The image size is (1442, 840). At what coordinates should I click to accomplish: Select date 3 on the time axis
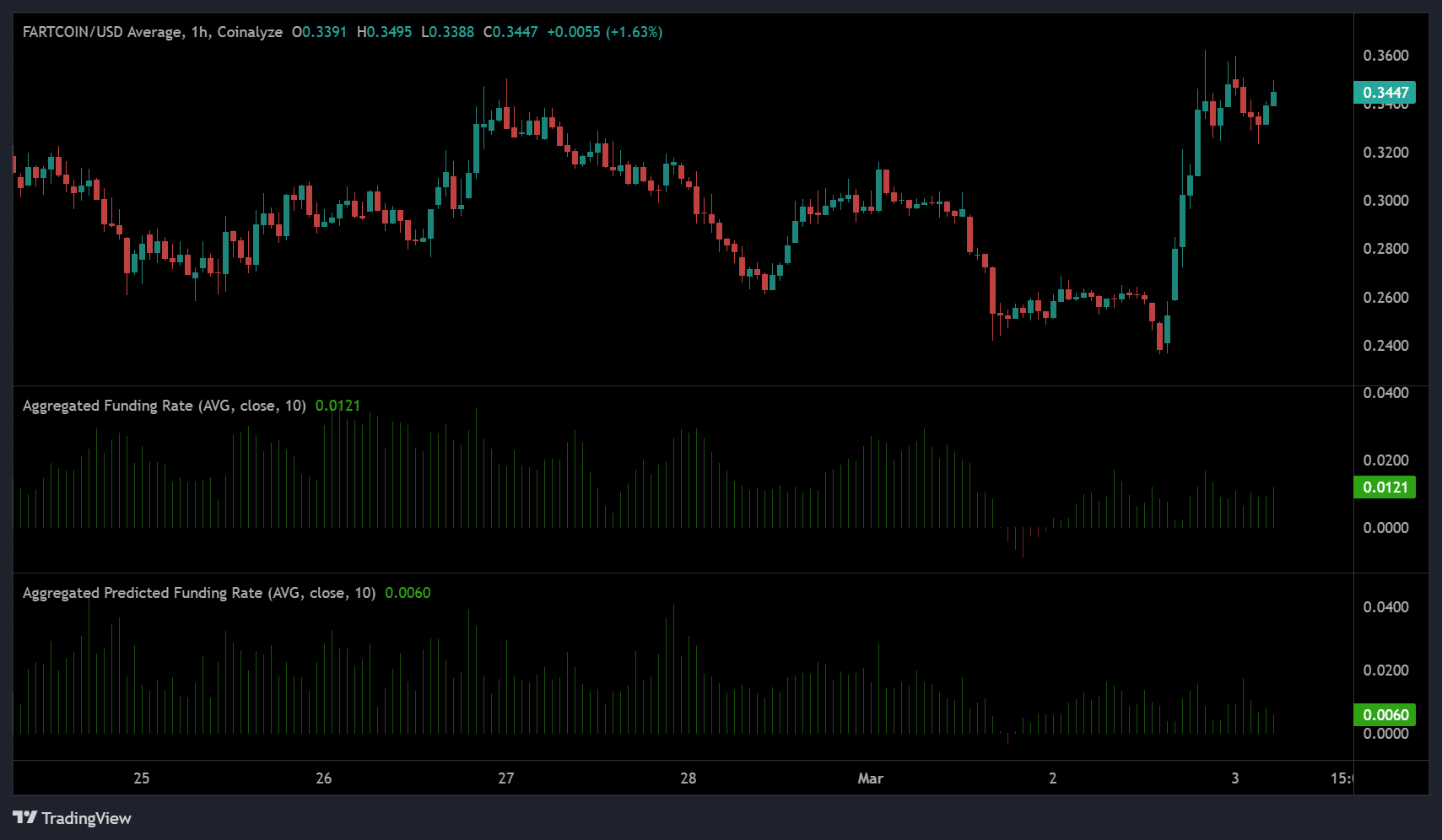[x=1234, y=778]
